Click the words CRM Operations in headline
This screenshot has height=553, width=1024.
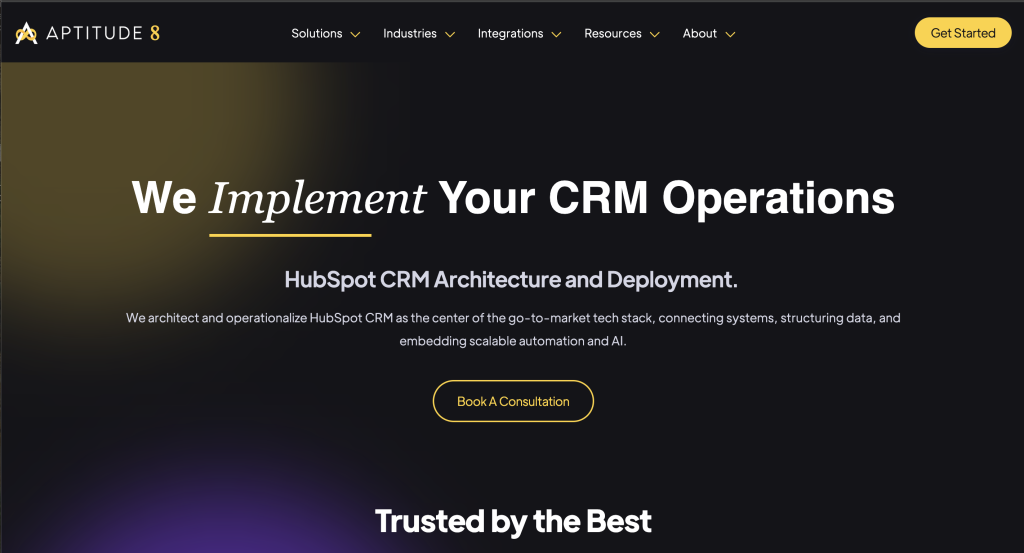click(x=721, y=198)
